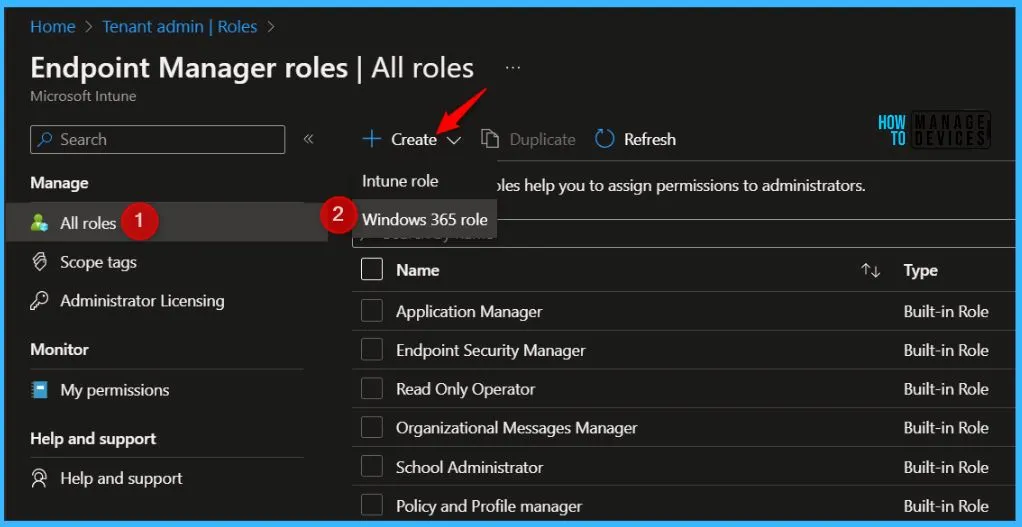Viewport: 1022px width, 527px height.
Task: Click the Name column header
Action: [418, 270]
